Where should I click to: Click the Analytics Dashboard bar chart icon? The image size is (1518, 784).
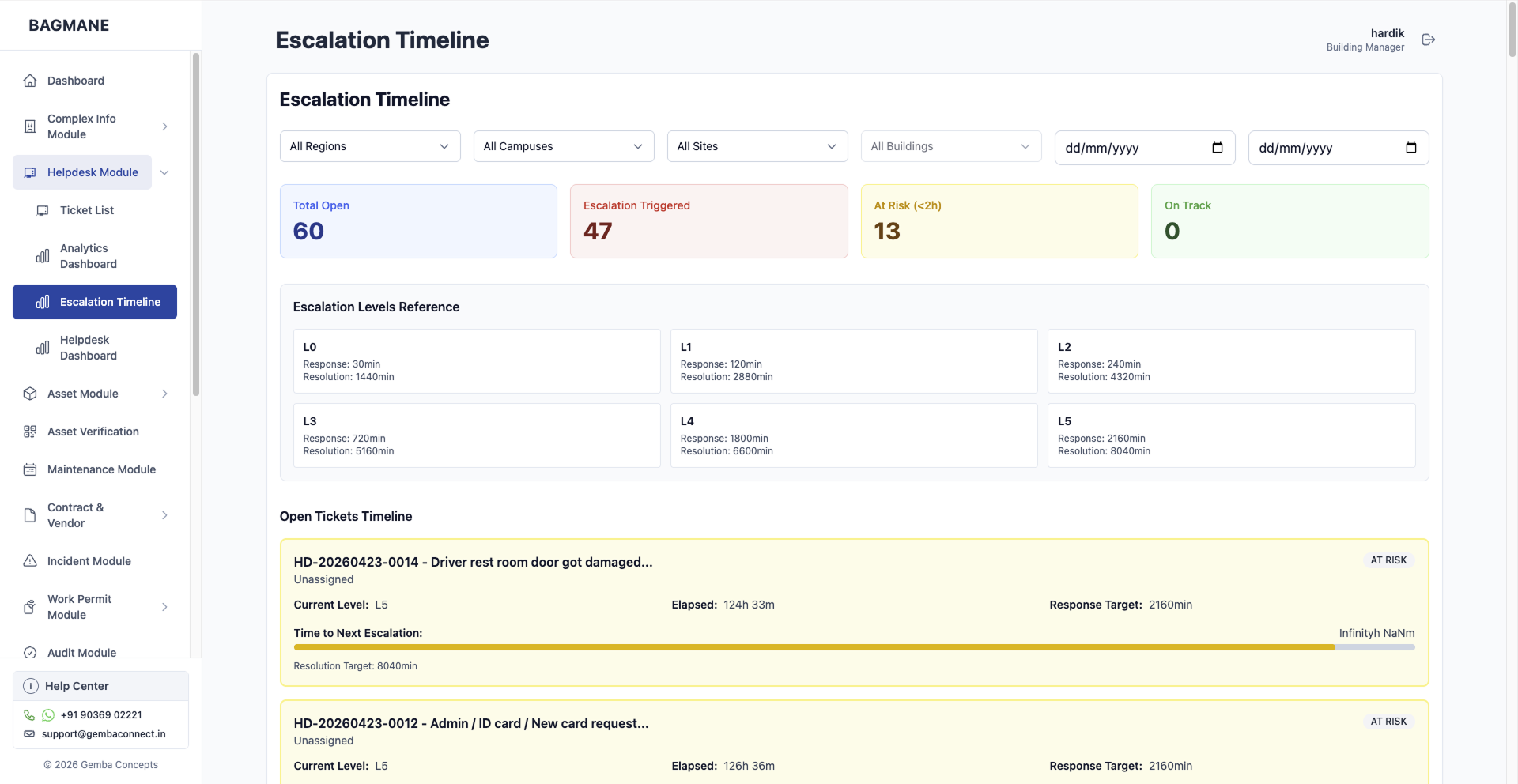pyautogui.click(x=43, y=256)
